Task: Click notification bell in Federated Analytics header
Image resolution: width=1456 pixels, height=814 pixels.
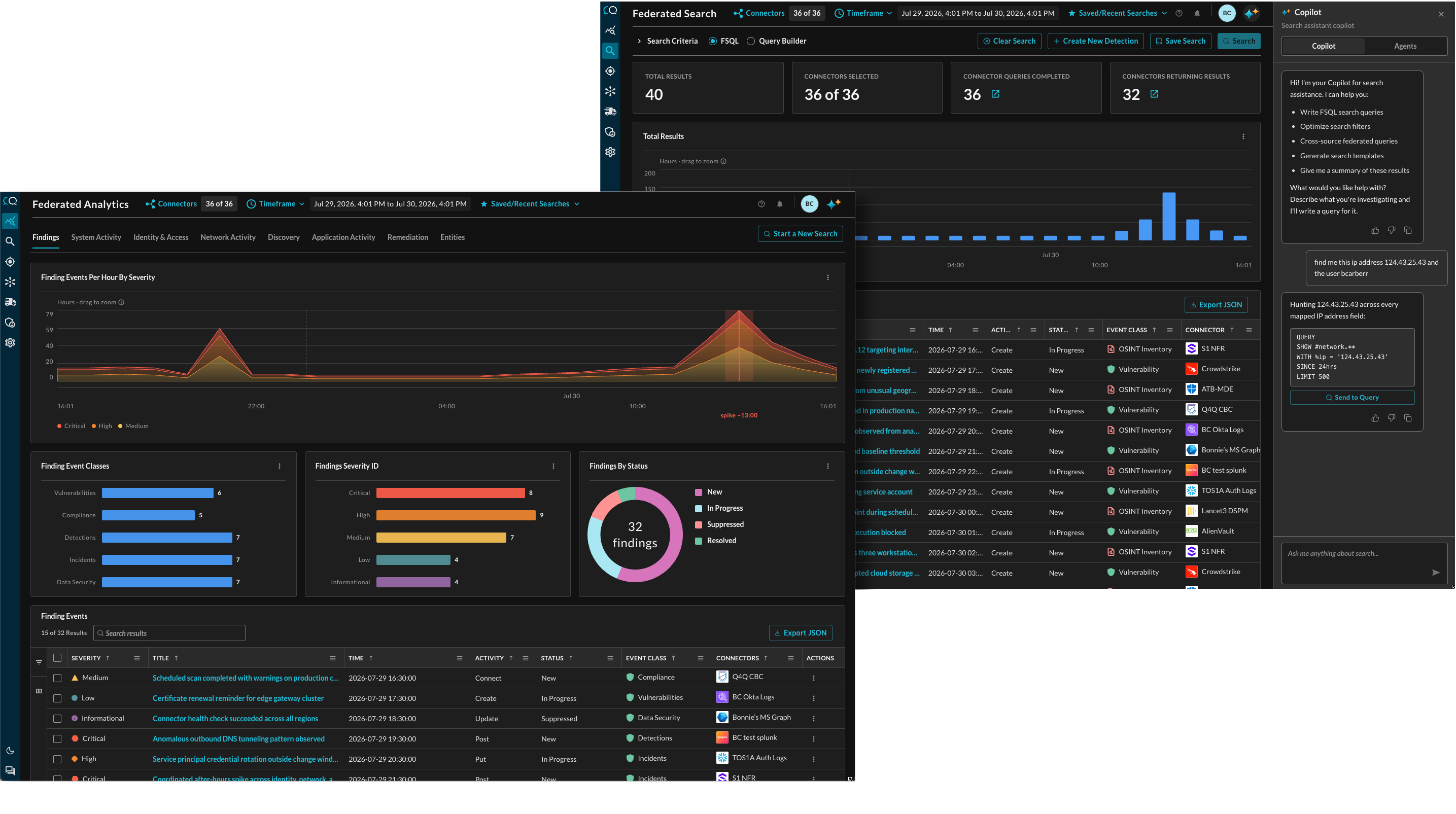Action: coord(779,204)
